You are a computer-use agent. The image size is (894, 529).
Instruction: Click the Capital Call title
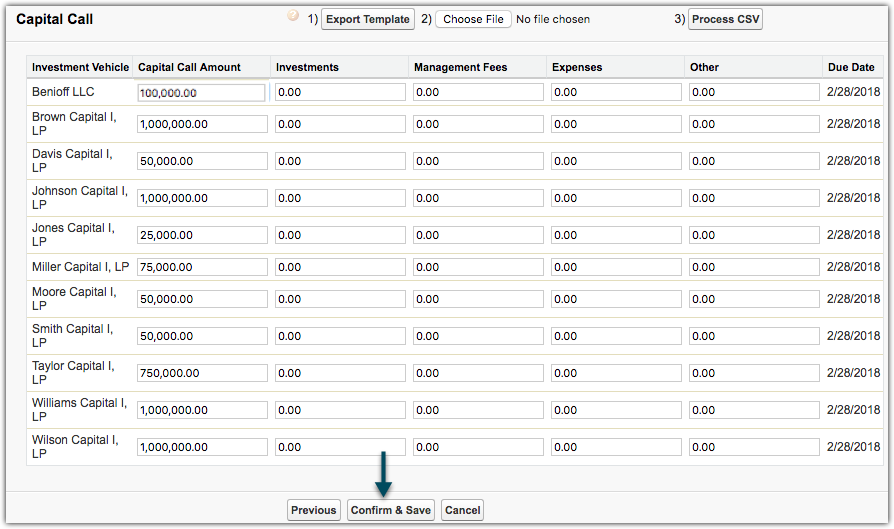[54, 19]
